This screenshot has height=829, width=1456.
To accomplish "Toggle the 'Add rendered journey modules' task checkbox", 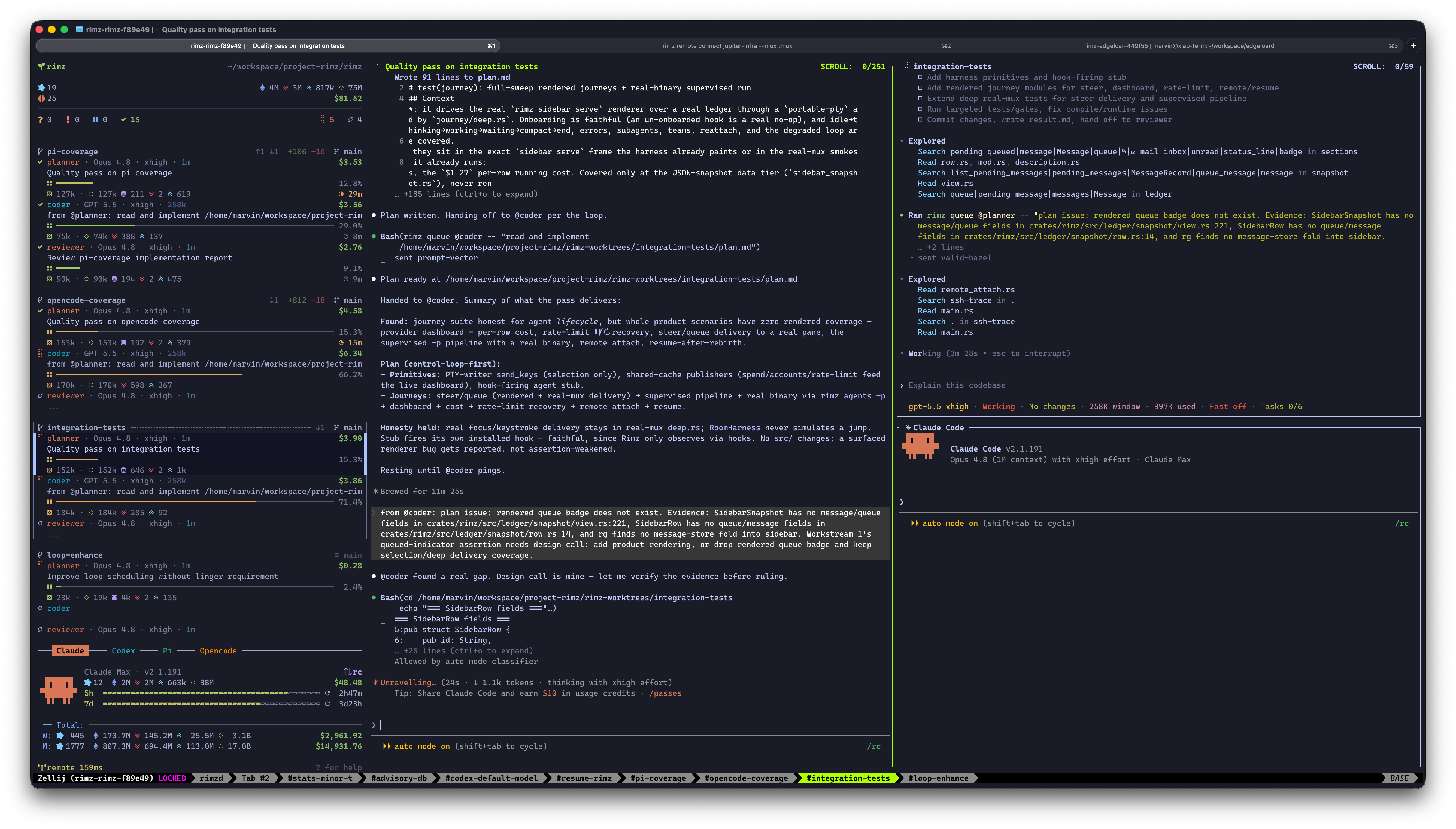I will (x=920, y=88).
